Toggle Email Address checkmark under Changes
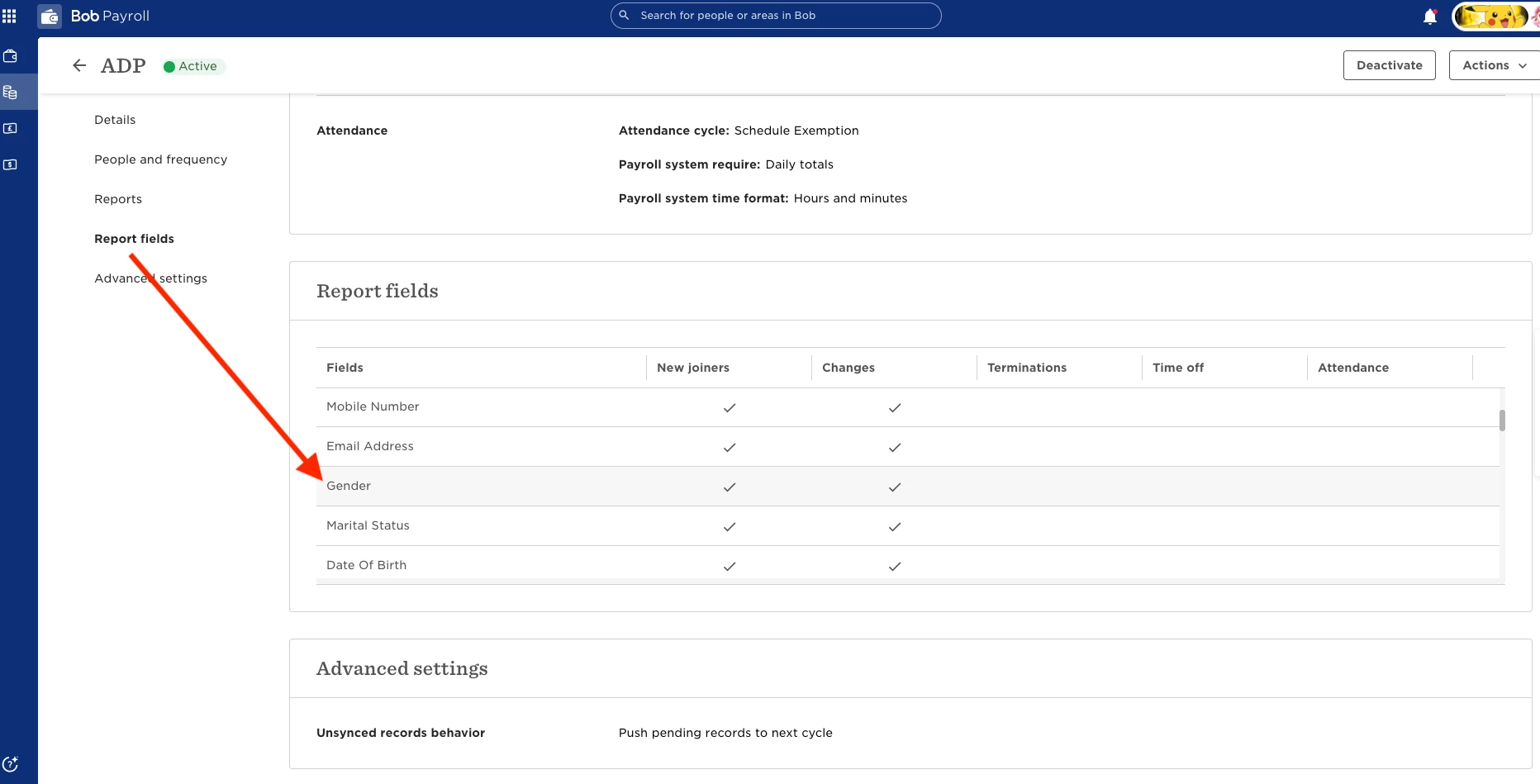Viewport: 1540px width, 784px height. [895, 447]
